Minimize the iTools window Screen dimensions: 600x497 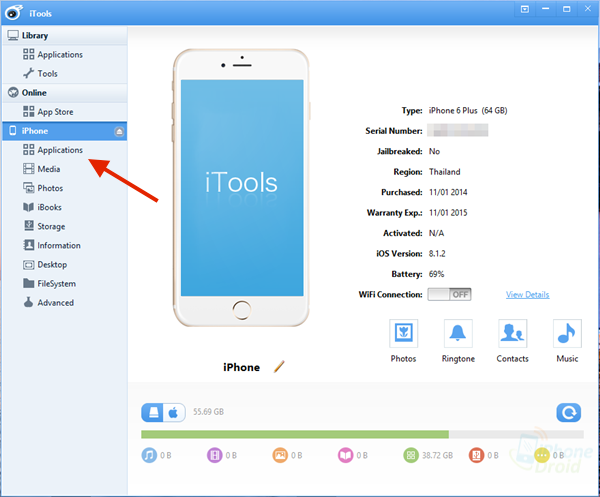pyautogui.click(x=546, y=9)
